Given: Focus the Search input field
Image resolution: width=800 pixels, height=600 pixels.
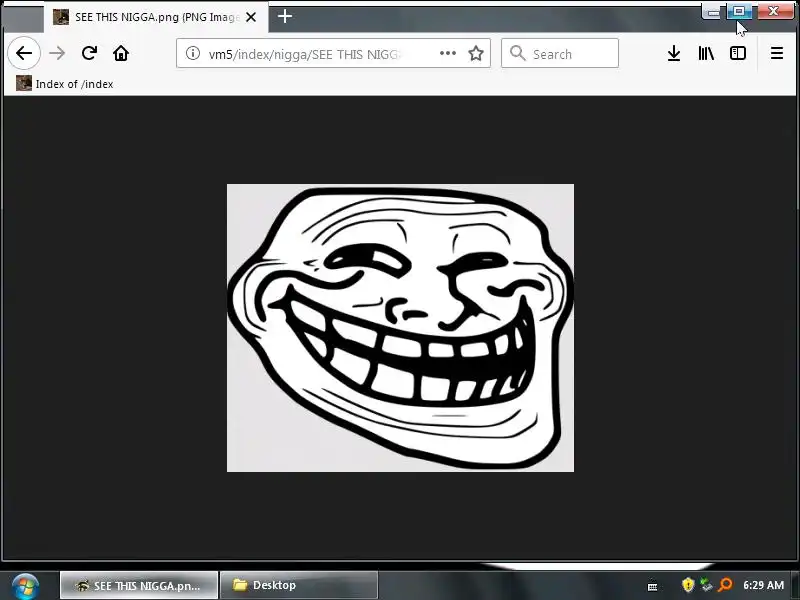Looking at the screenshot, I should 560,53.
